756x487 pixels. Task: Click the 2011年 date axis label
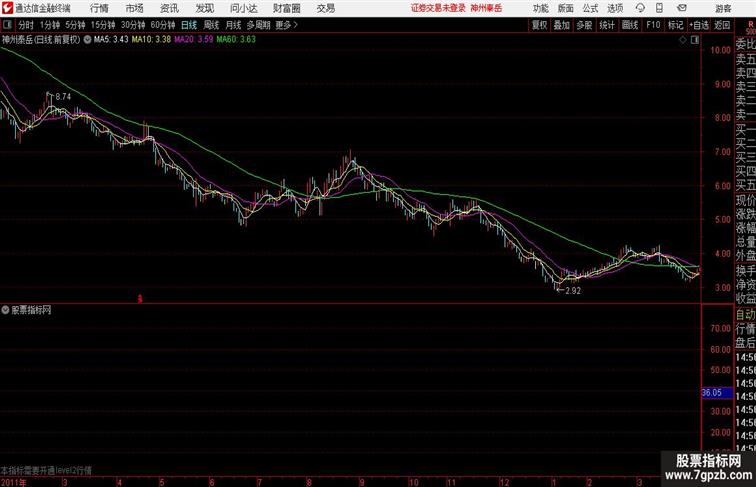(x=14, y=482)
